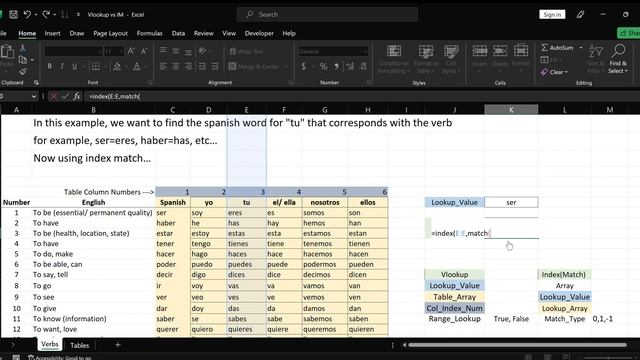Open the Page Layout ribbon tab

click(x=110, y=33)
